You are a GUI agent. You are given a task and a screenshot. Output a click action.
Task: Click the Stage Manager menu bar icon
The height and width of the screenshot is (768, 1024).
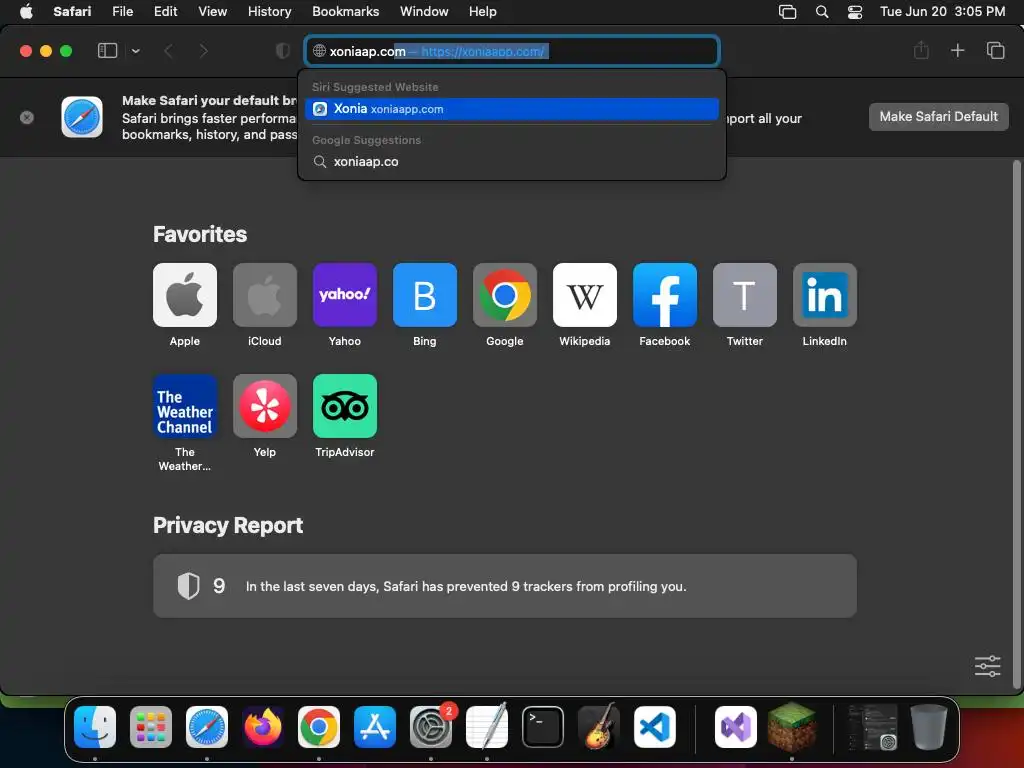click(788, 12)
